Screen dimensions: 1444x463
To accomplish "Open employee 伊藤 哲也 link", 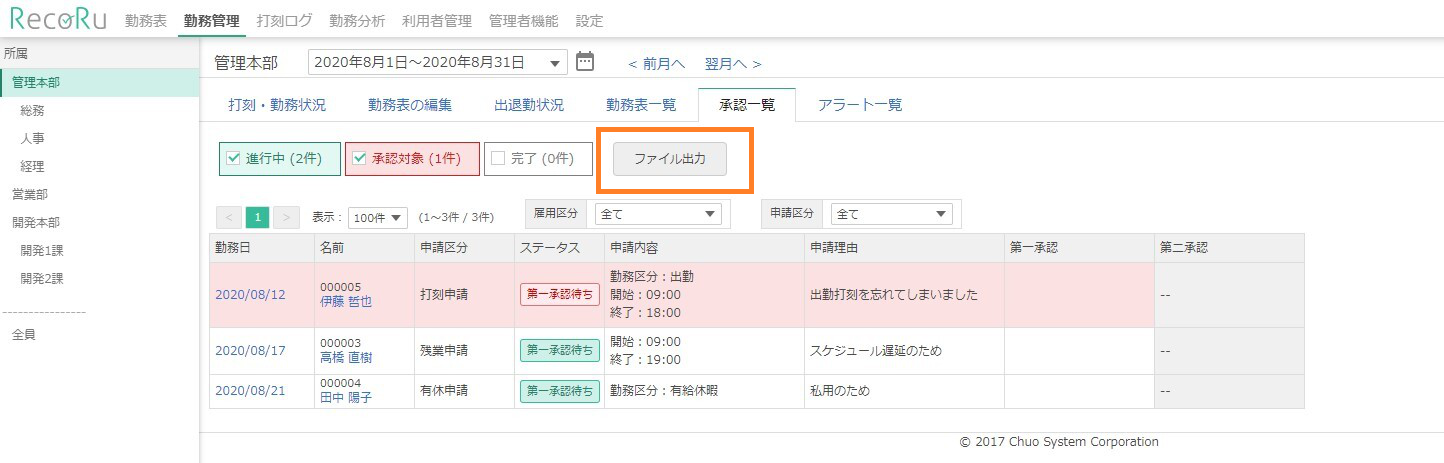I will pos(346,301).
